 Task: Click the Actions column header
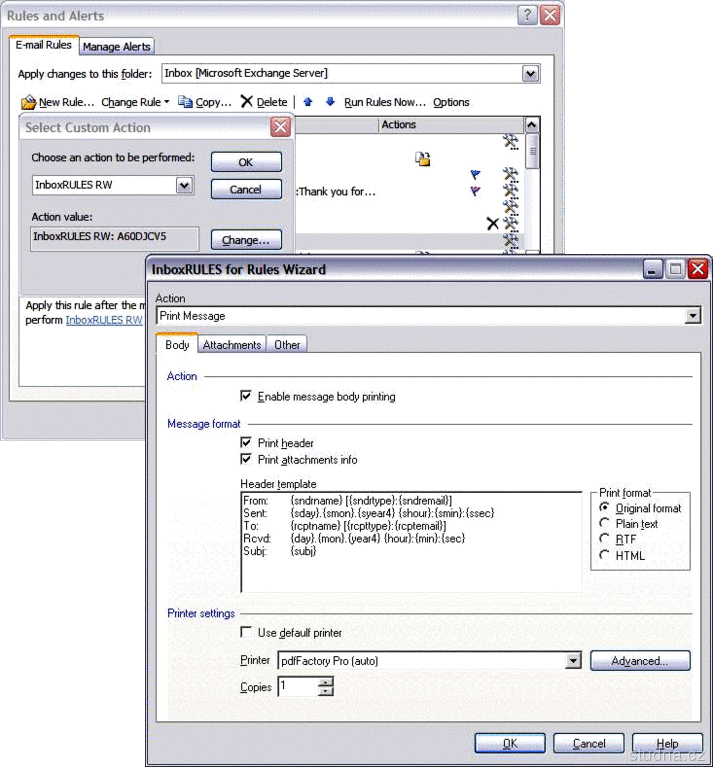[451, 125]
